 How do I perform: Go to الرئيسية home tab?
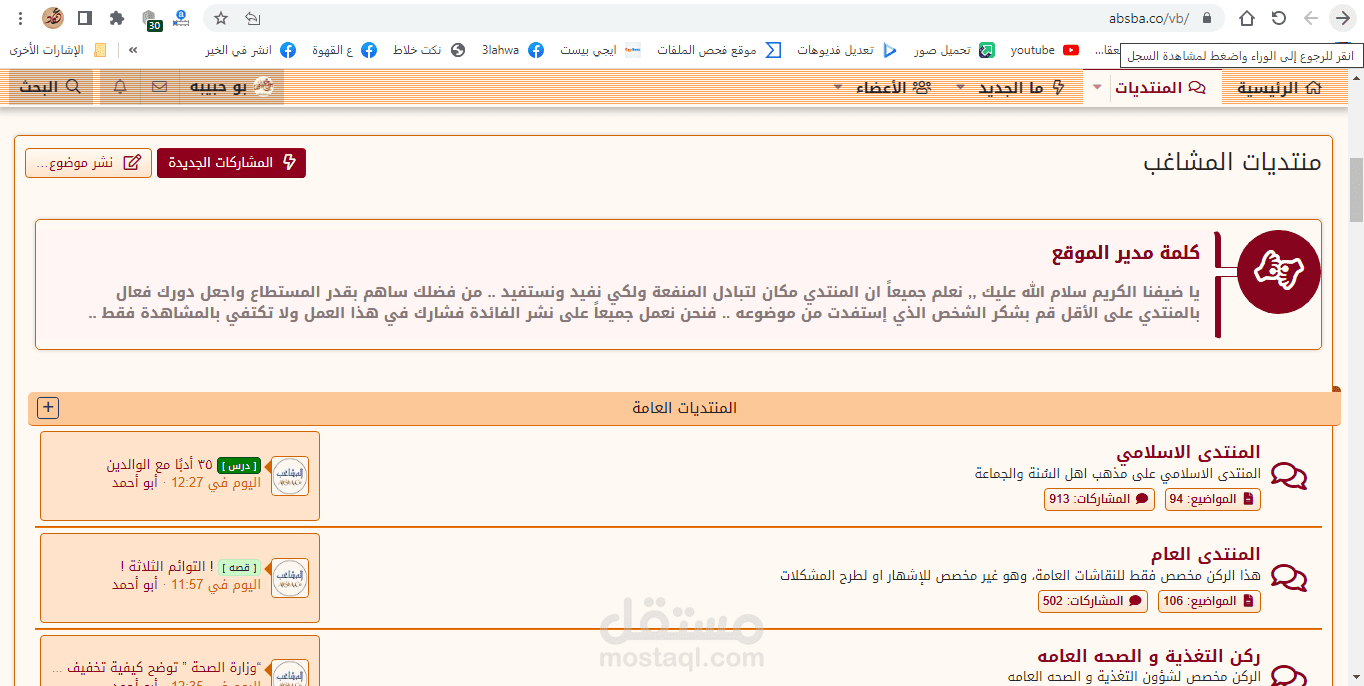pyautogui.click(x=1279, y=88)
